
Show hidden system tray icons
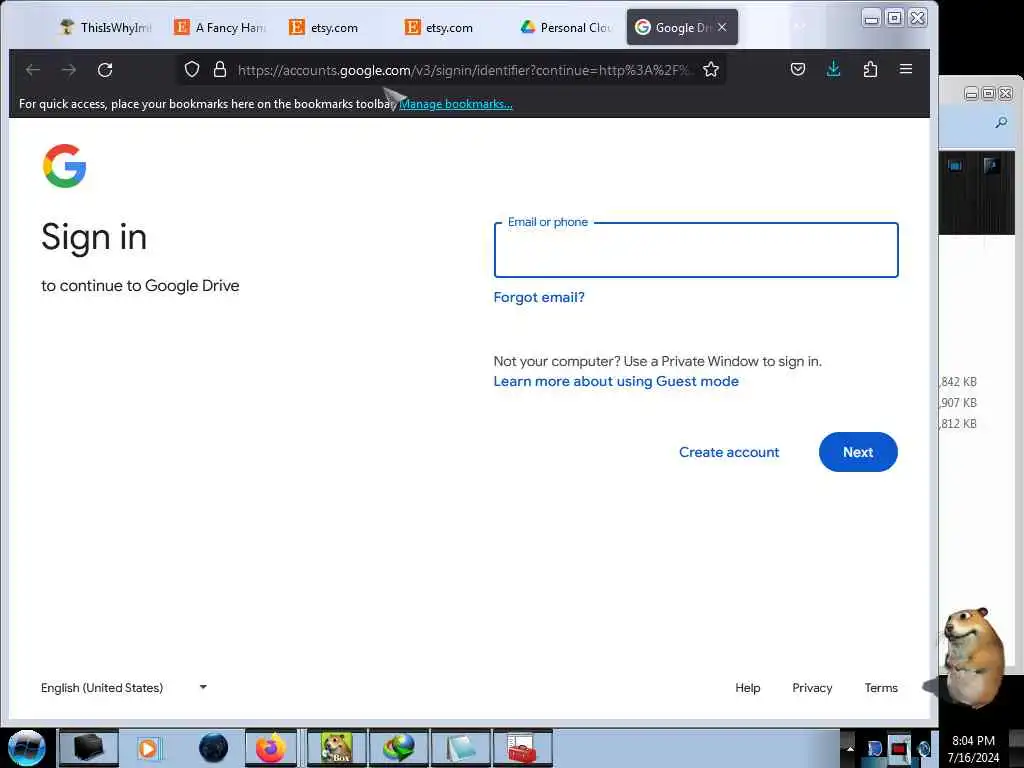point(850,748)
